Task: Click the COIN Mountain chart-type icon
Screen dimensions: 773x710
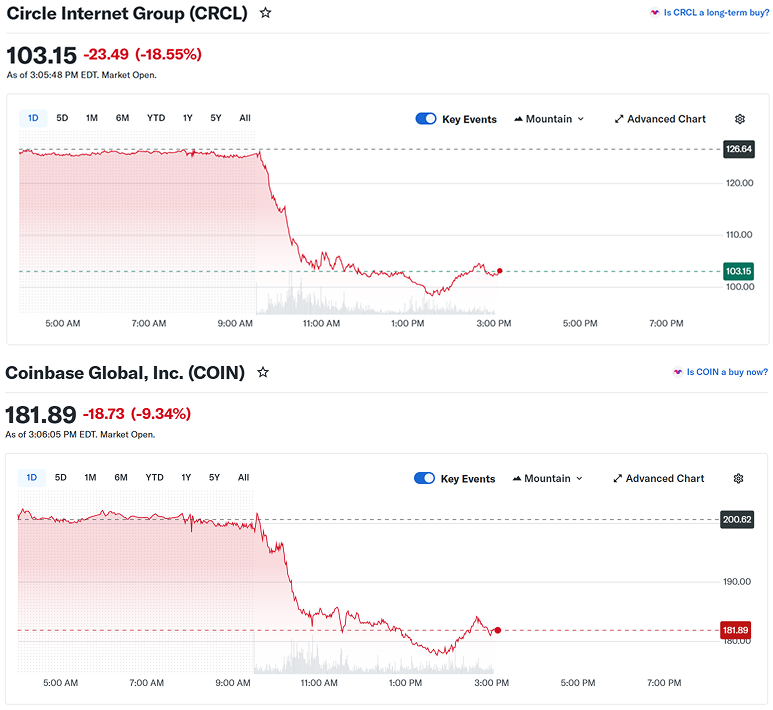Action: [x=517, y=478]
